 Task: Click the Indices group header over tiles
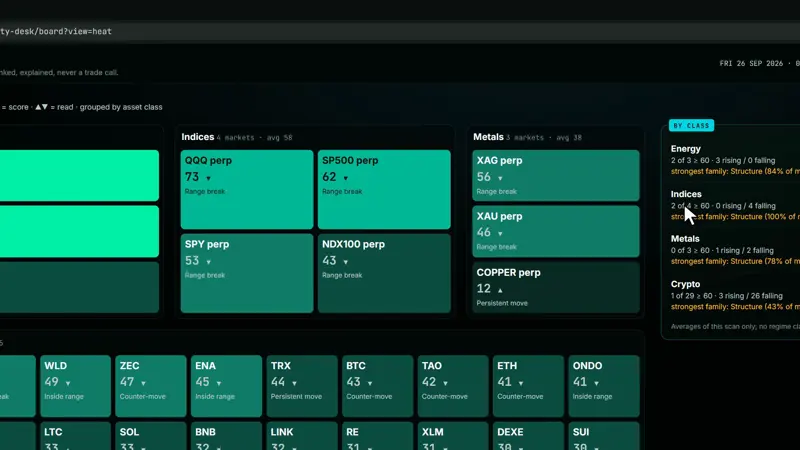[x=198, y=137]
